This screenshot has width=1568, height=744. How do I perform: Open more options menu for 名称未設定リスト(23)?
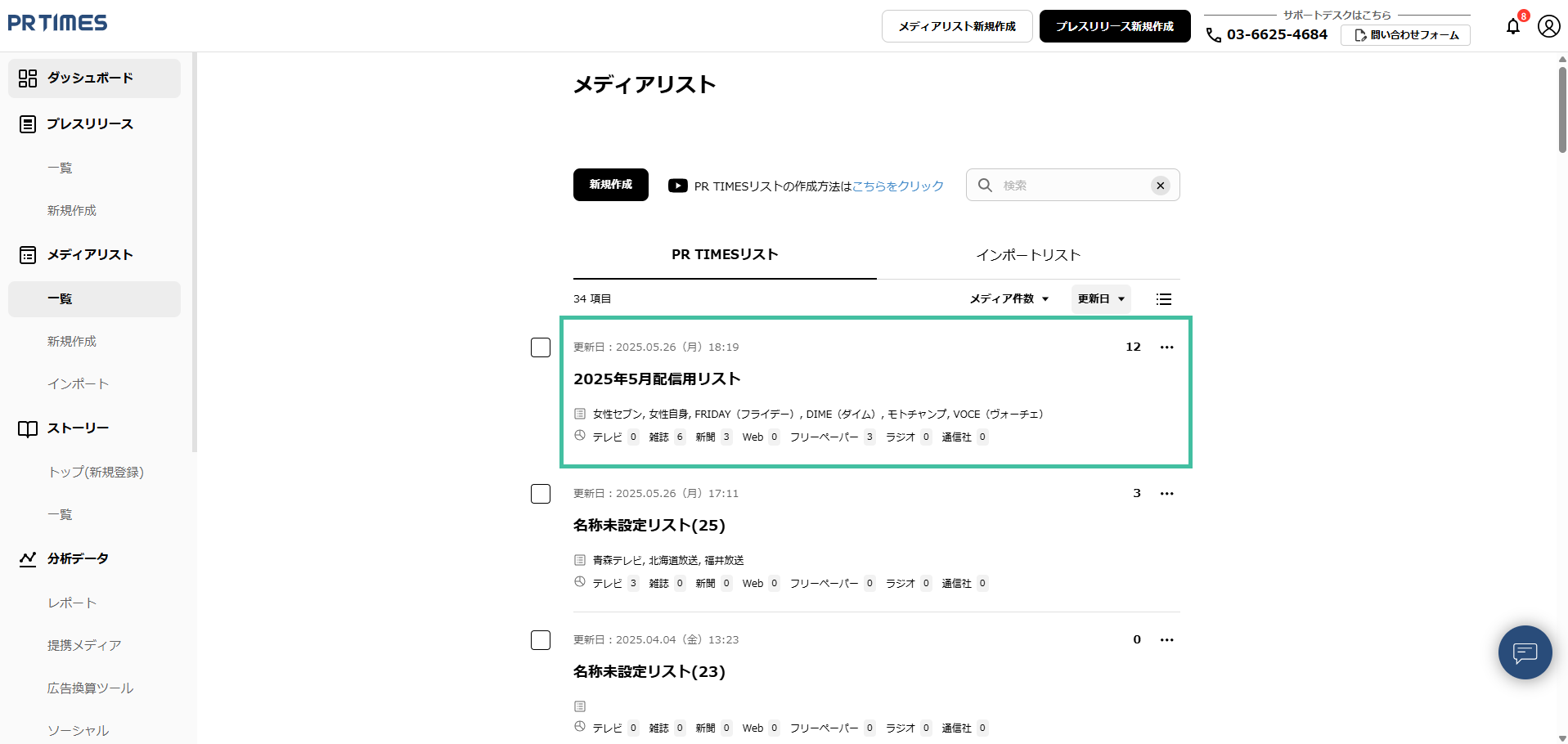click(x=1166, y=640)
